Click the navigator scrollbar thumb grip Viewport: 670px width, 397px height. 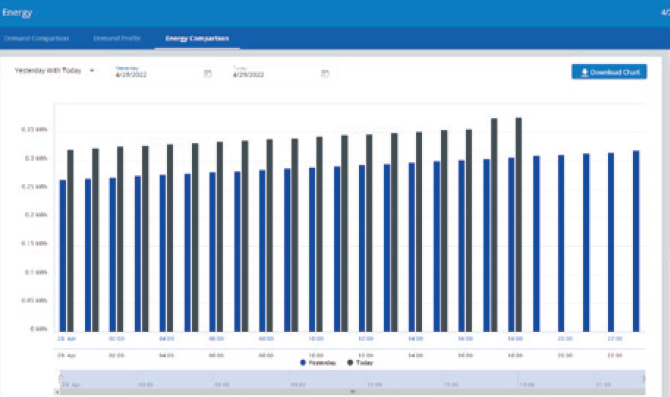pos(353,391)
